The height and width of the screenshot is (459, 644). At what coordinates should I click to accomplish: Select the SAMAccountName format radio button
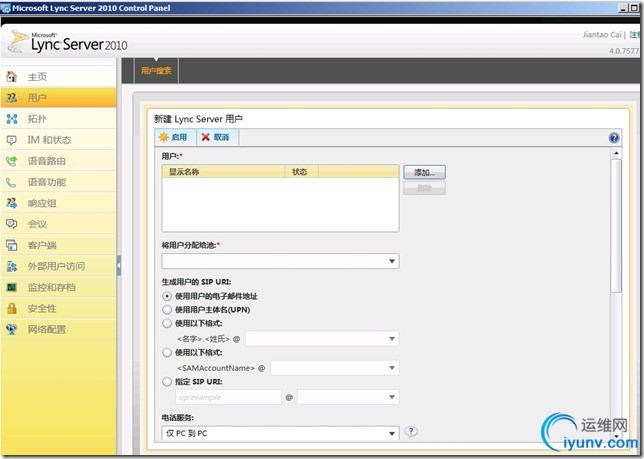(167, 353)
